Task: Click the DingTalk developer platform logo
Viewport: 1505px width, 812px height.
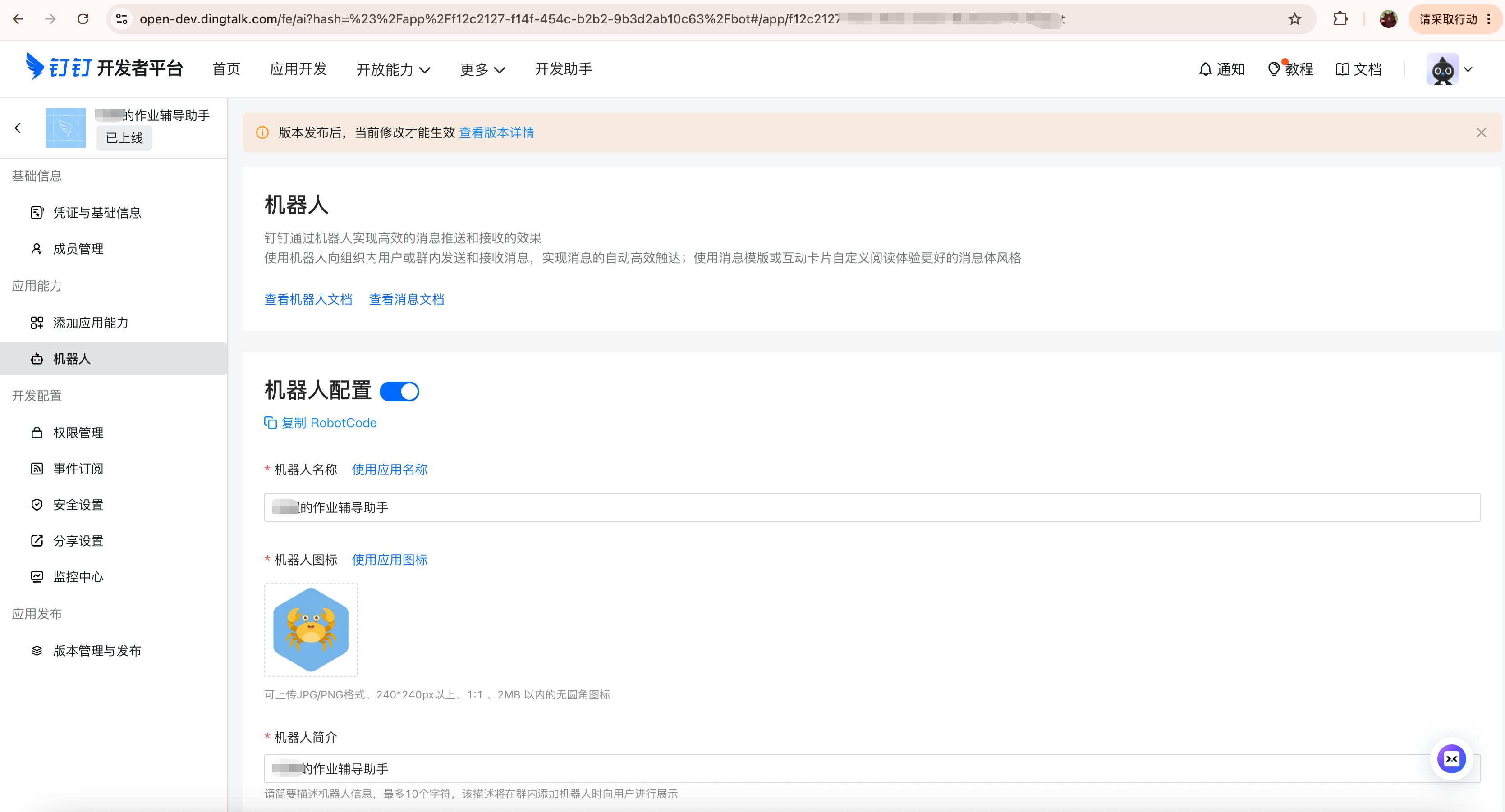Action: [105, 68]
